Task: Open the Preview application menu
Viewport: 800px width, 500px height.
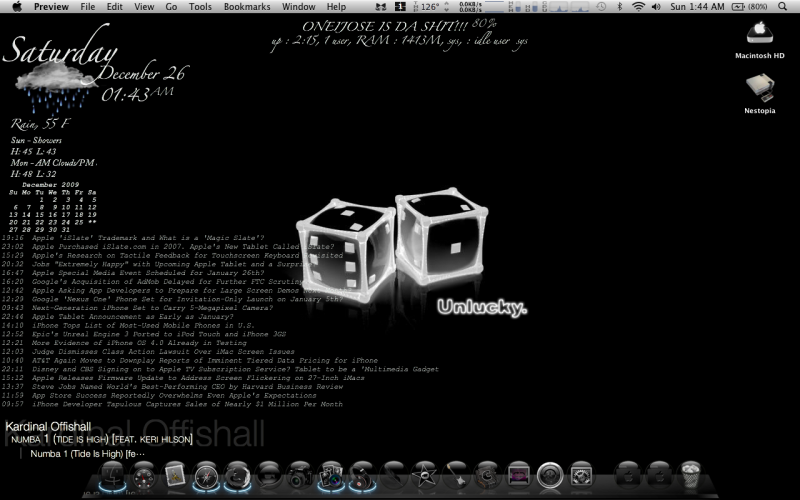Action: click(51, 7)
